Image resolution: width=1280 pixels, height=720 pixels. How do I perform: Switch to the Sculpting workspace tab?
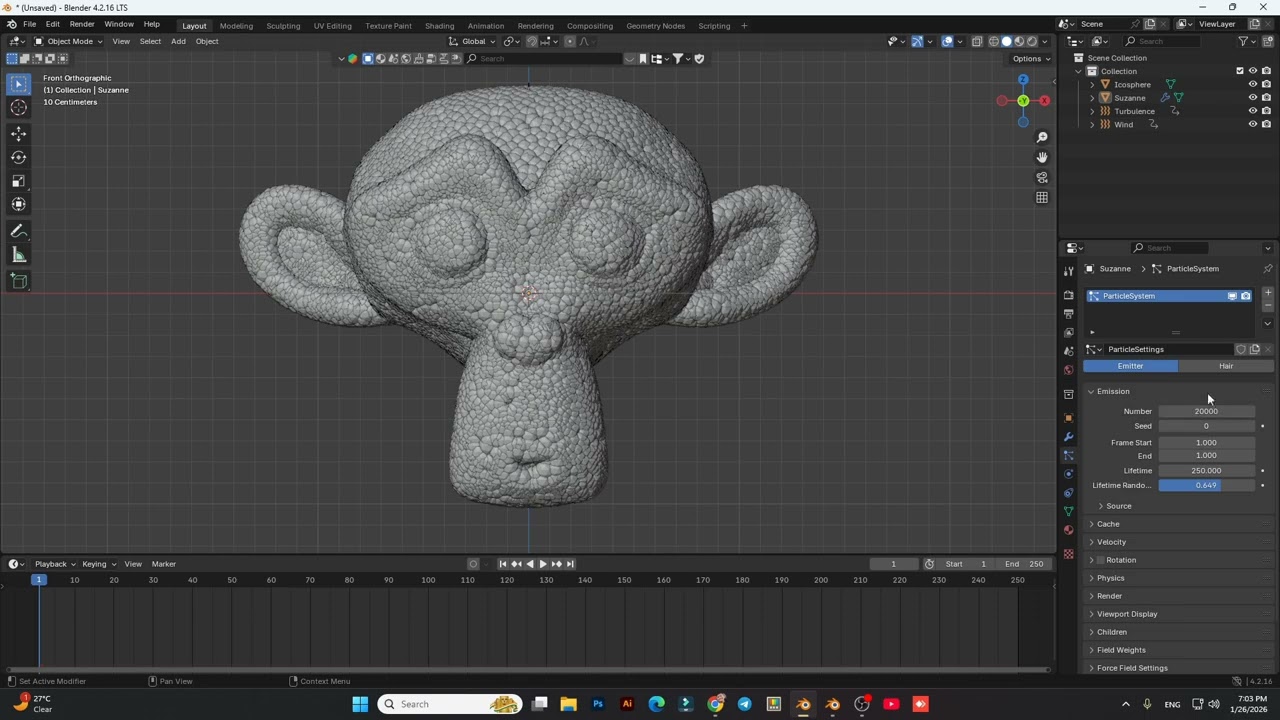[283, 25]
